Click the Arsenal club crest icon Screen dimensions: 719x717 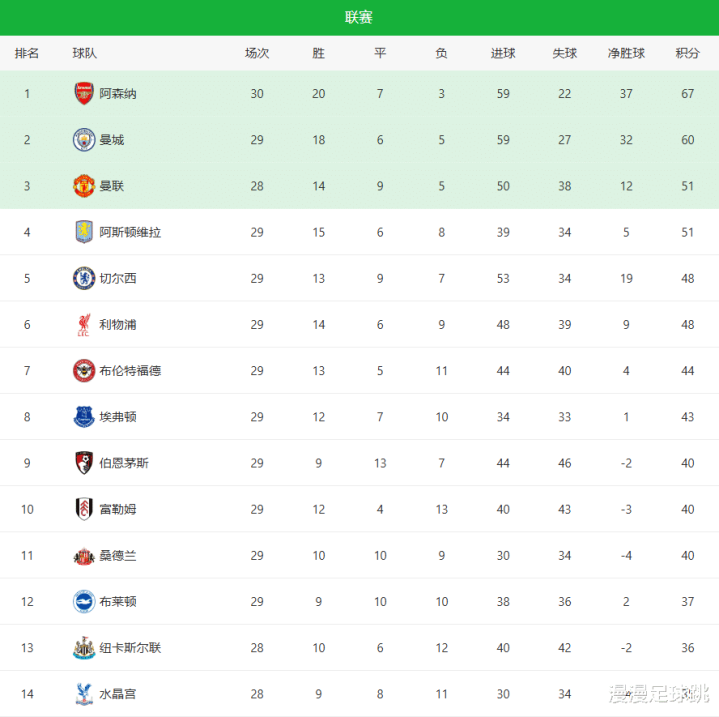pyautogui.click(x=84, y=94)
